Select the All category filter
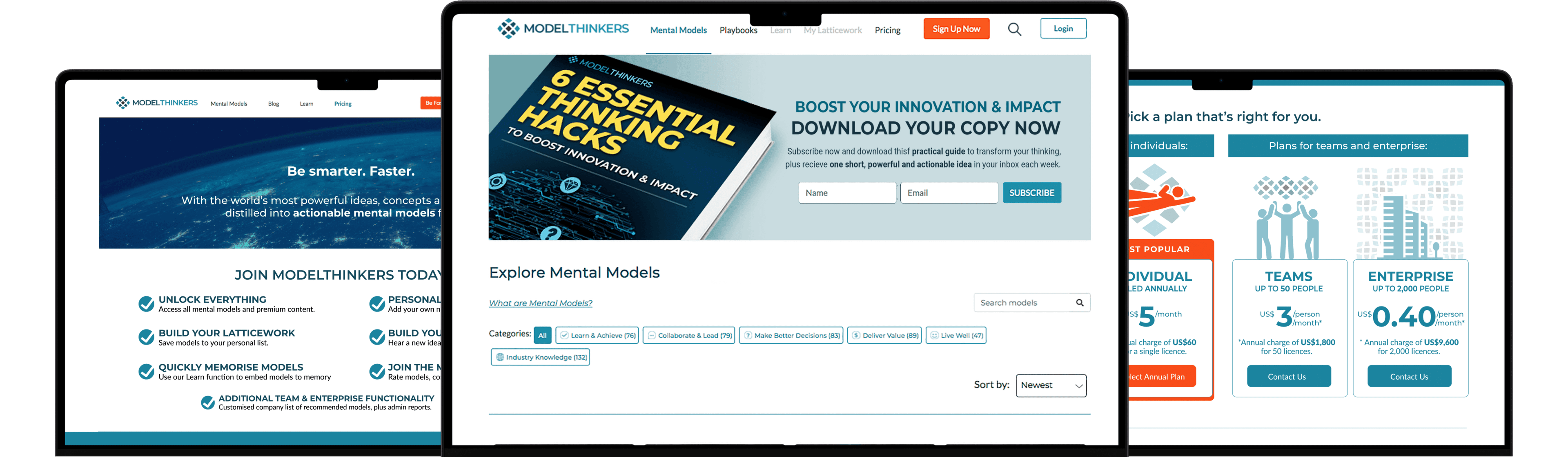This screenshot has width=1568, height=457. 542,335
